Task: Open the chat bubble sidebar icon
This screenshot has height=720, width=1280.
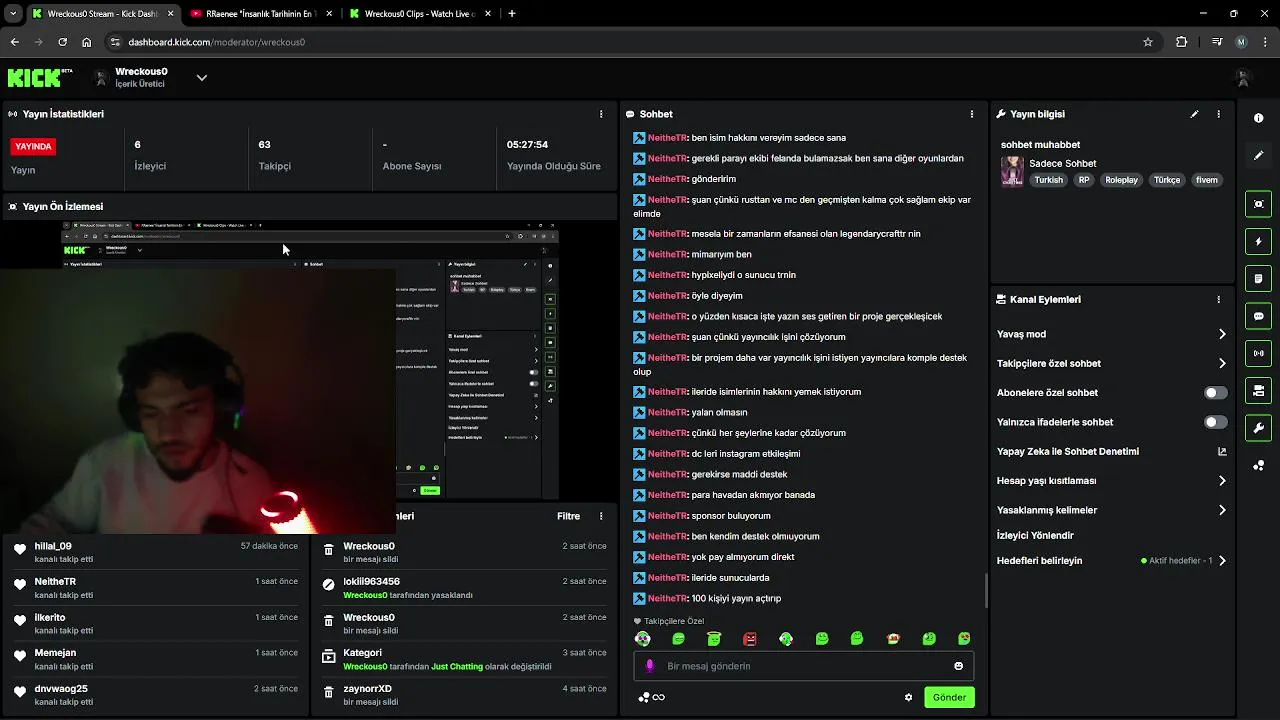Action: click(1258, 316)
